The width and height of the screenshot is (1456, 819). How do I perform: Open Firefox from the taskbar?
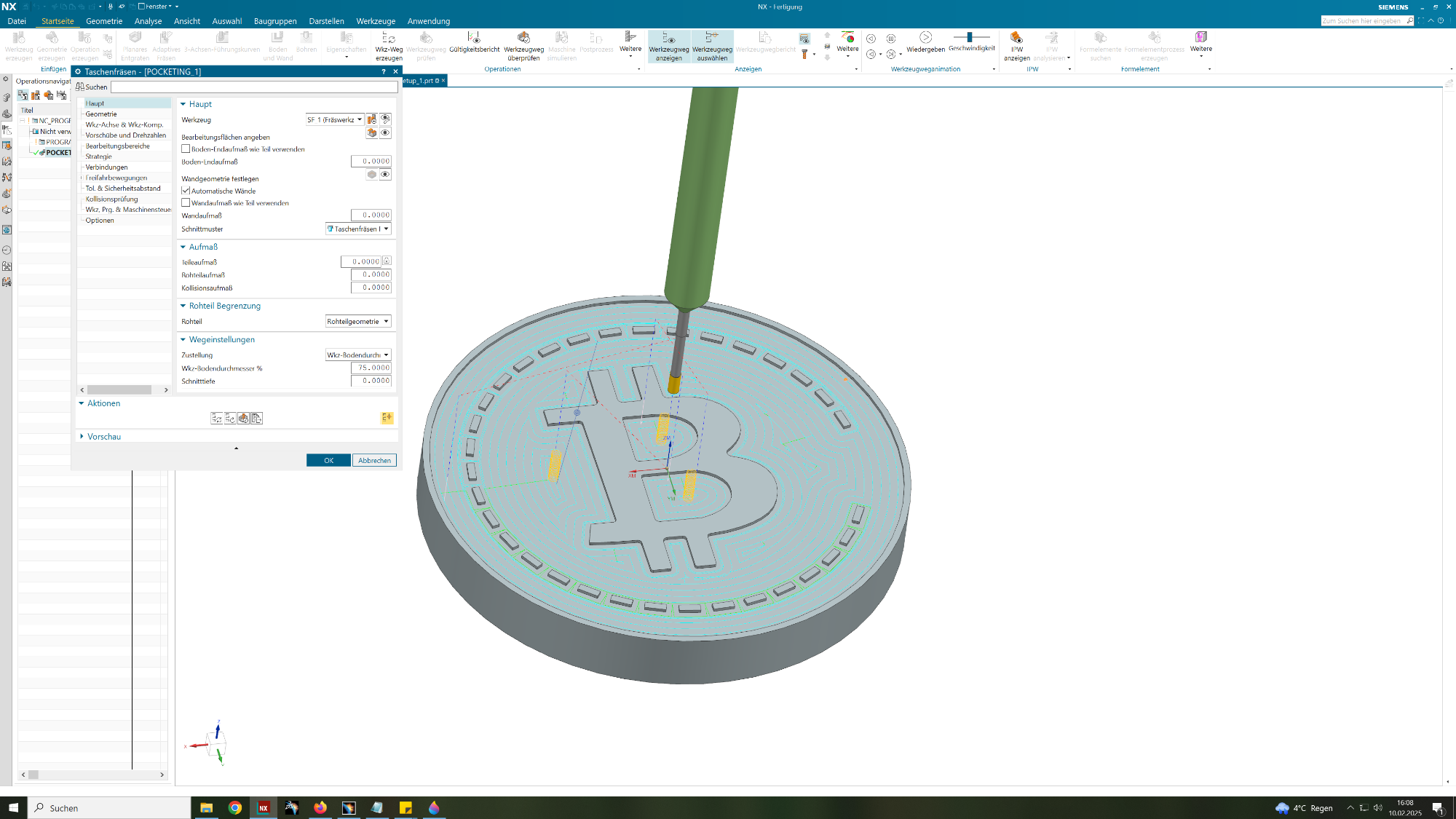pyautogui.click(x=320, y=807)
